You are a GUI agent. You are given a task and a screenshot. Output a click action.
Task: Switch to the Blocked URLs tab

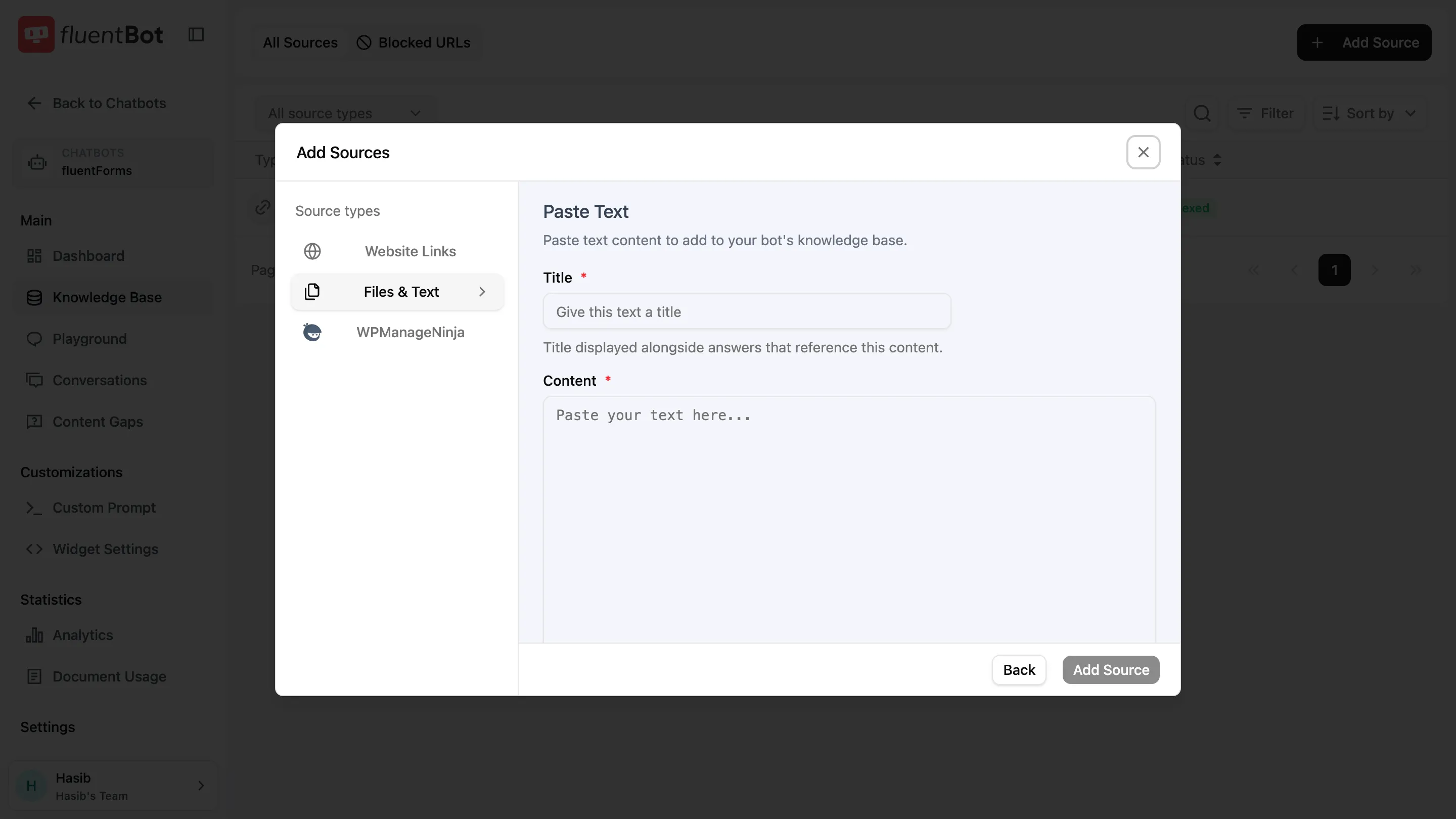coord(413,42)
